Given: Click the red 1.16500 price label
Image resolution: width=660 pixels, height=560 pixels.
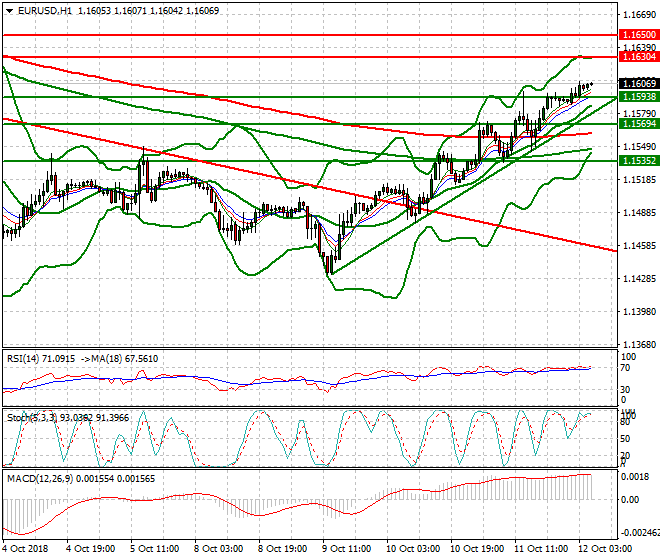Looking at the screenshot, I should click(639, 35).
